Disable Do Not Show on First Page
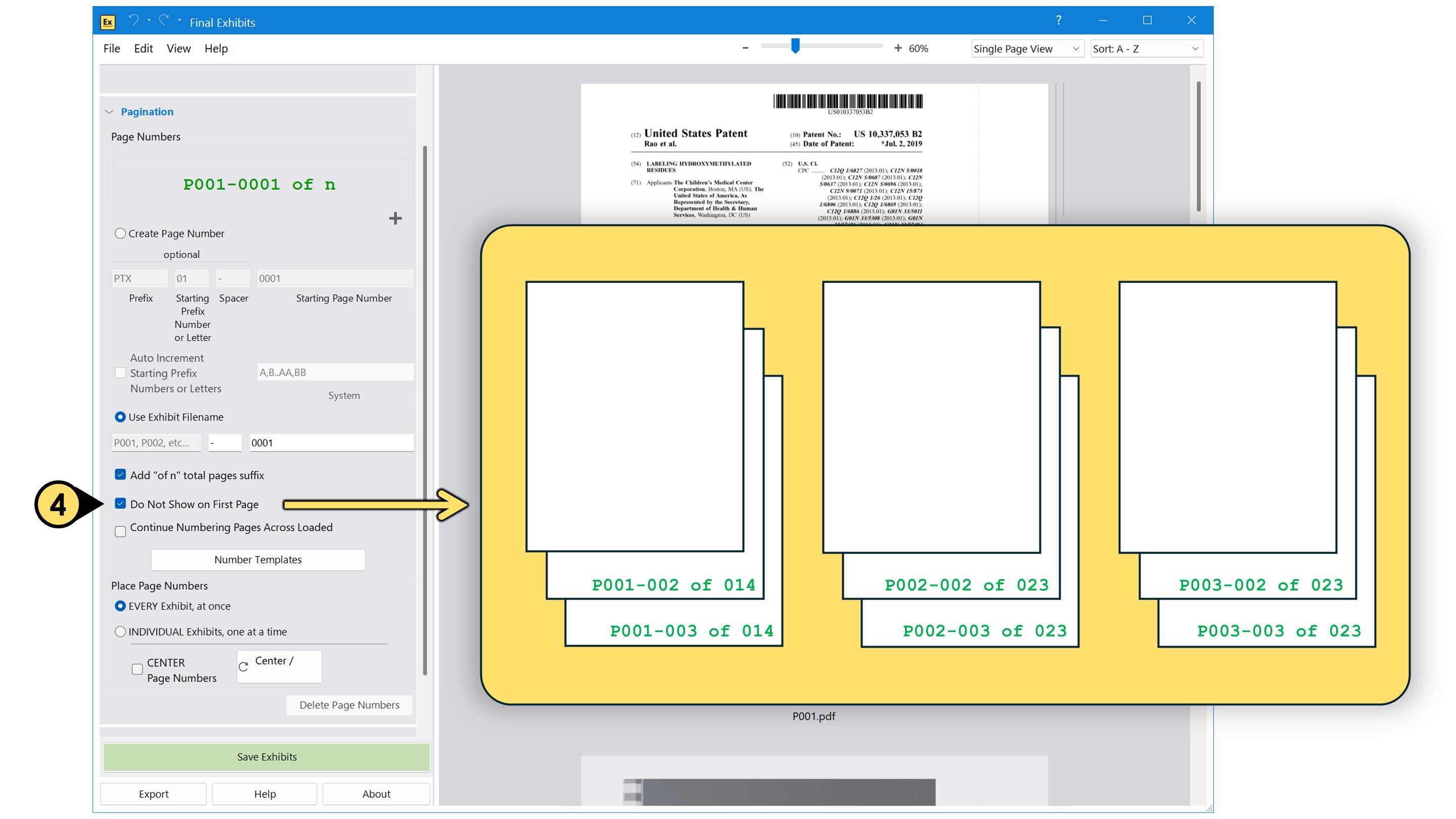The height and width of the screenshot is (819, 1456). [120, 503]
